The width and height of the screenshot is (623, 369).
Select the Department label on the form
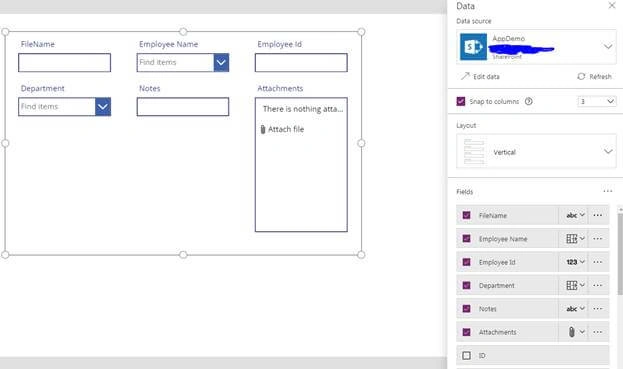(43, 88)
